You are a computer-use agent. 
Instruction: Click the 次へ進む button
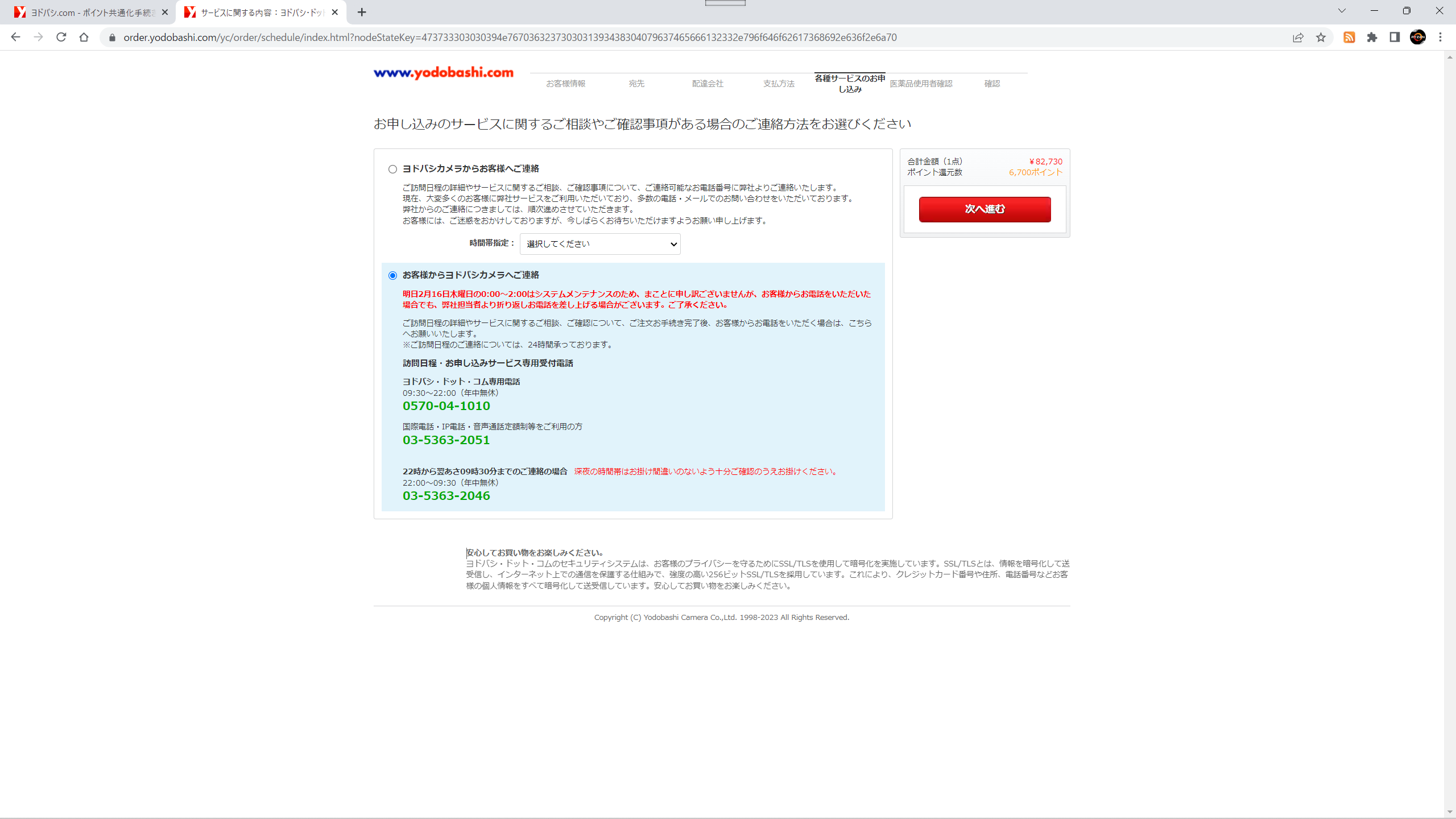985,209
